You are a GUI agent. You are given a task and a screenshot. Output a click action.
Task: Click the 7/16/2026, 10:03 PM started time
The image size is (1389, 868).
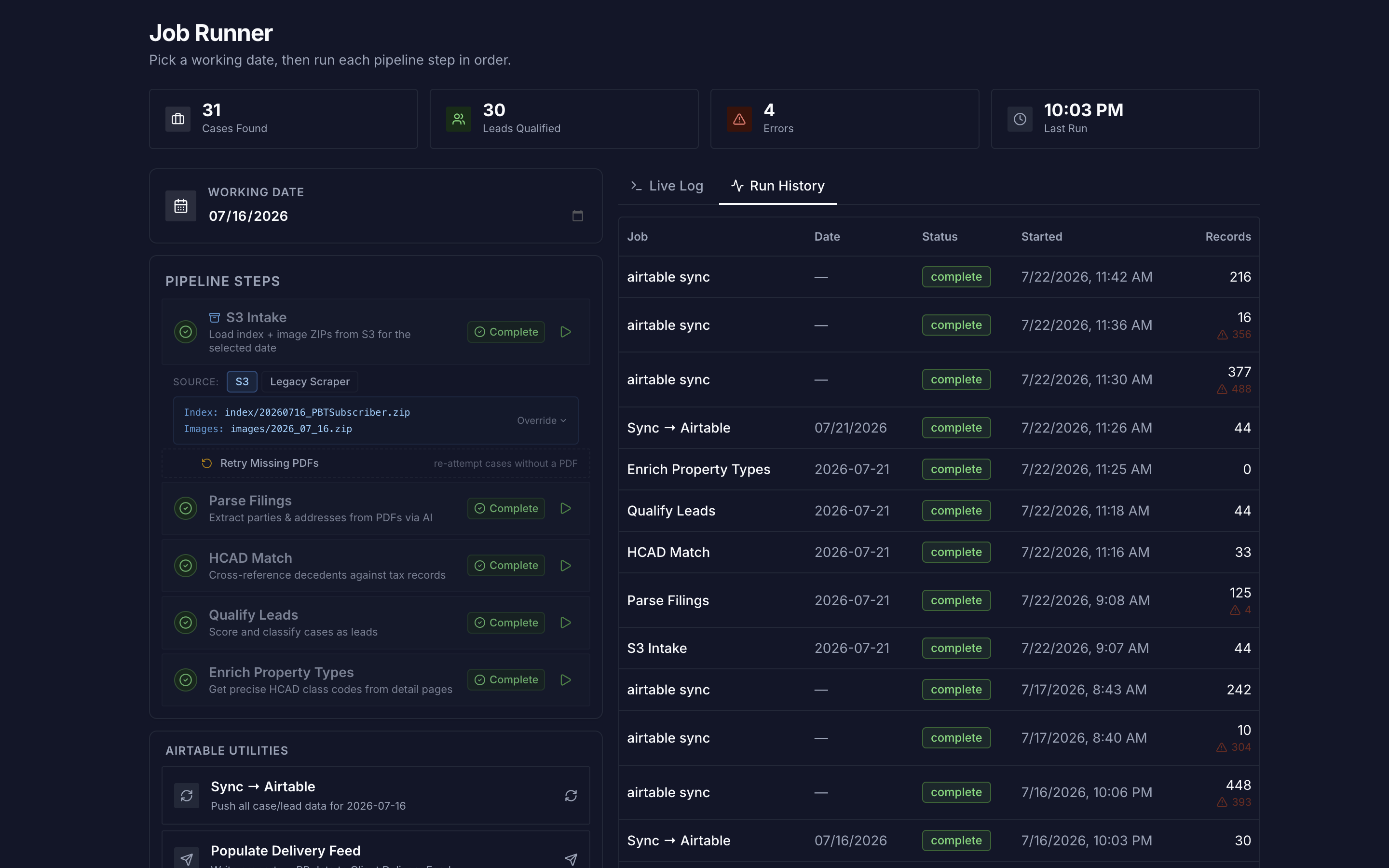[1086, 841]
